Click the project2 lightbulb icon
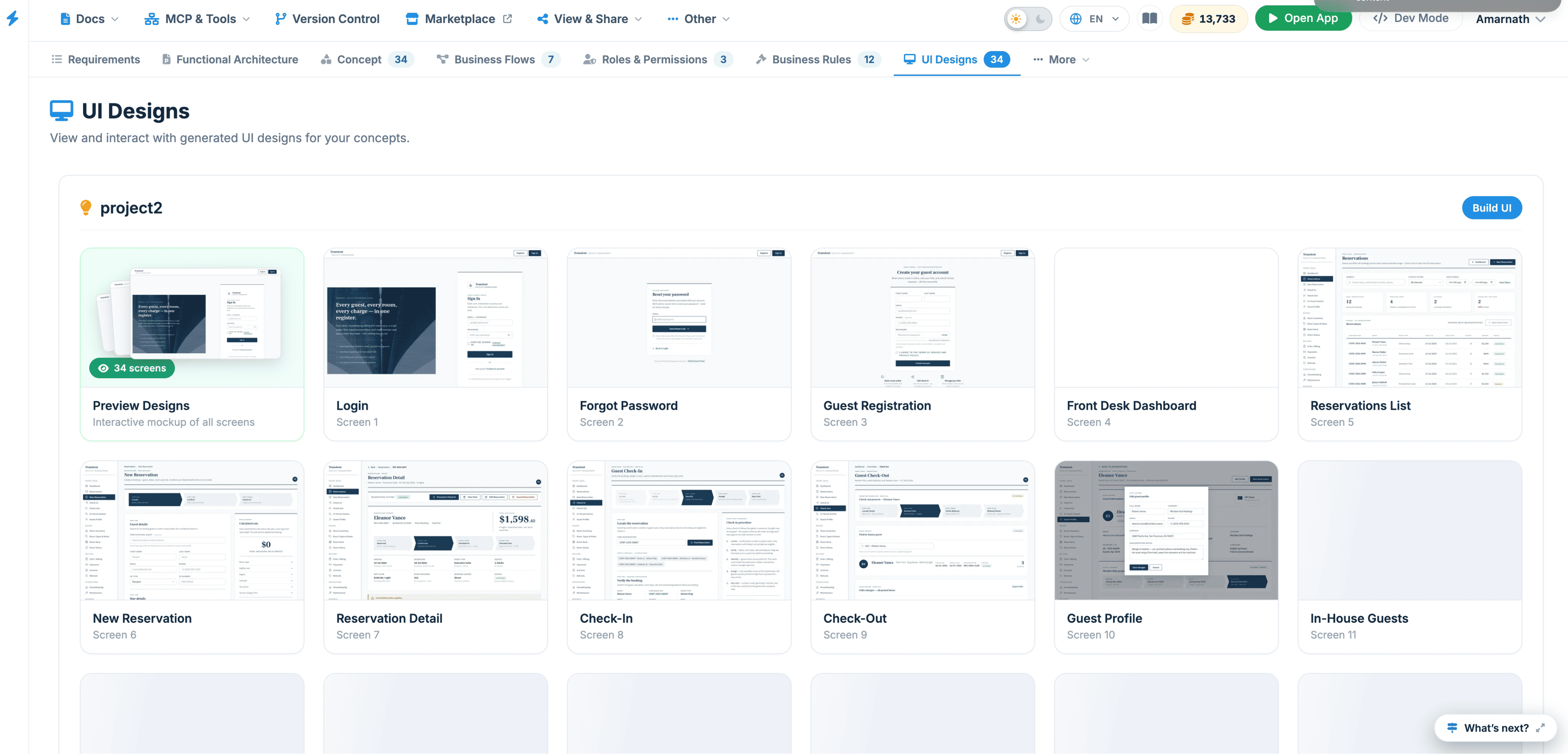Viewport: 1568px width, 754px height. [x=86, y=208]
